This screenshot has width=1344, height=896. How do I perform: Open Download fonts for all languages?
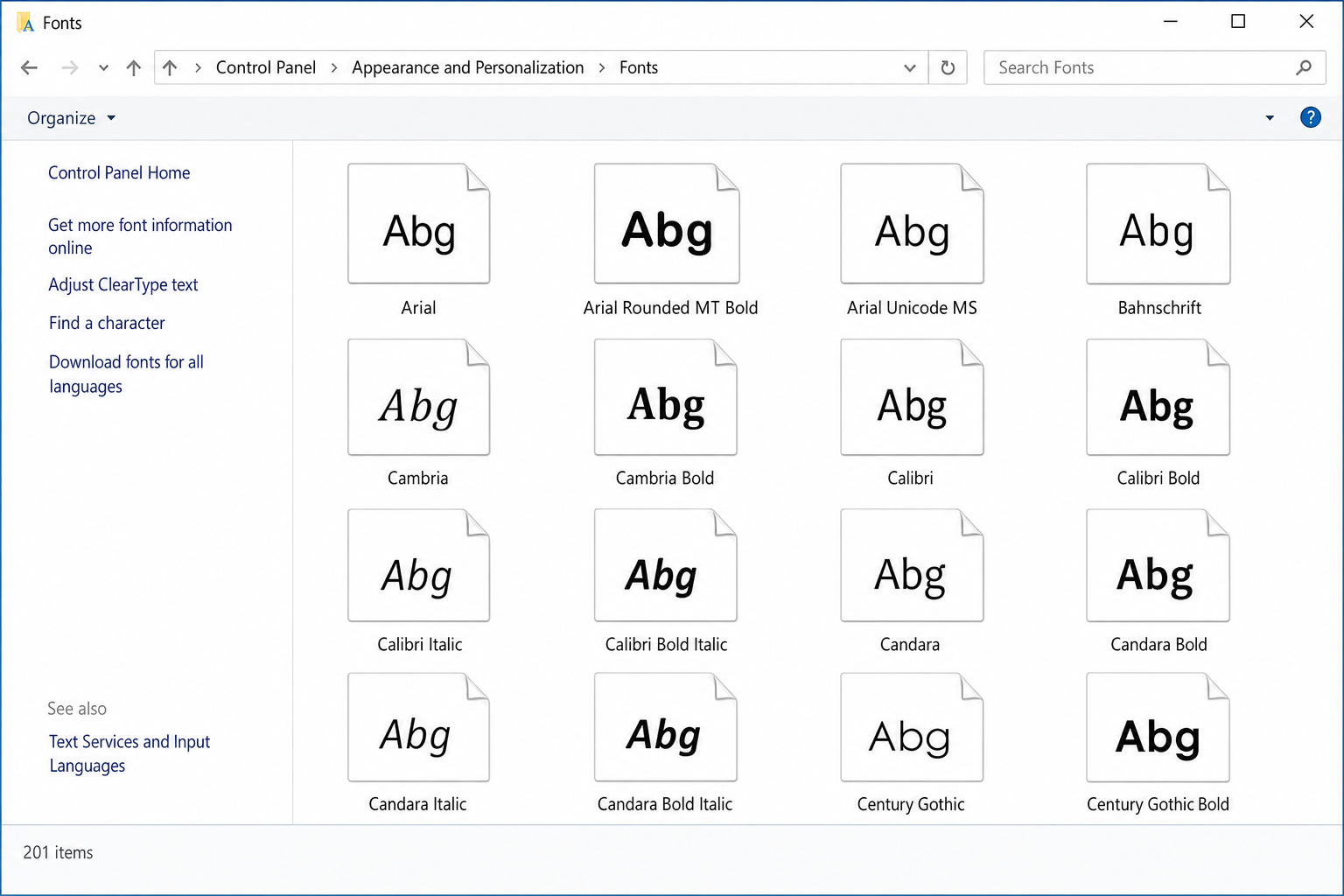126,374
